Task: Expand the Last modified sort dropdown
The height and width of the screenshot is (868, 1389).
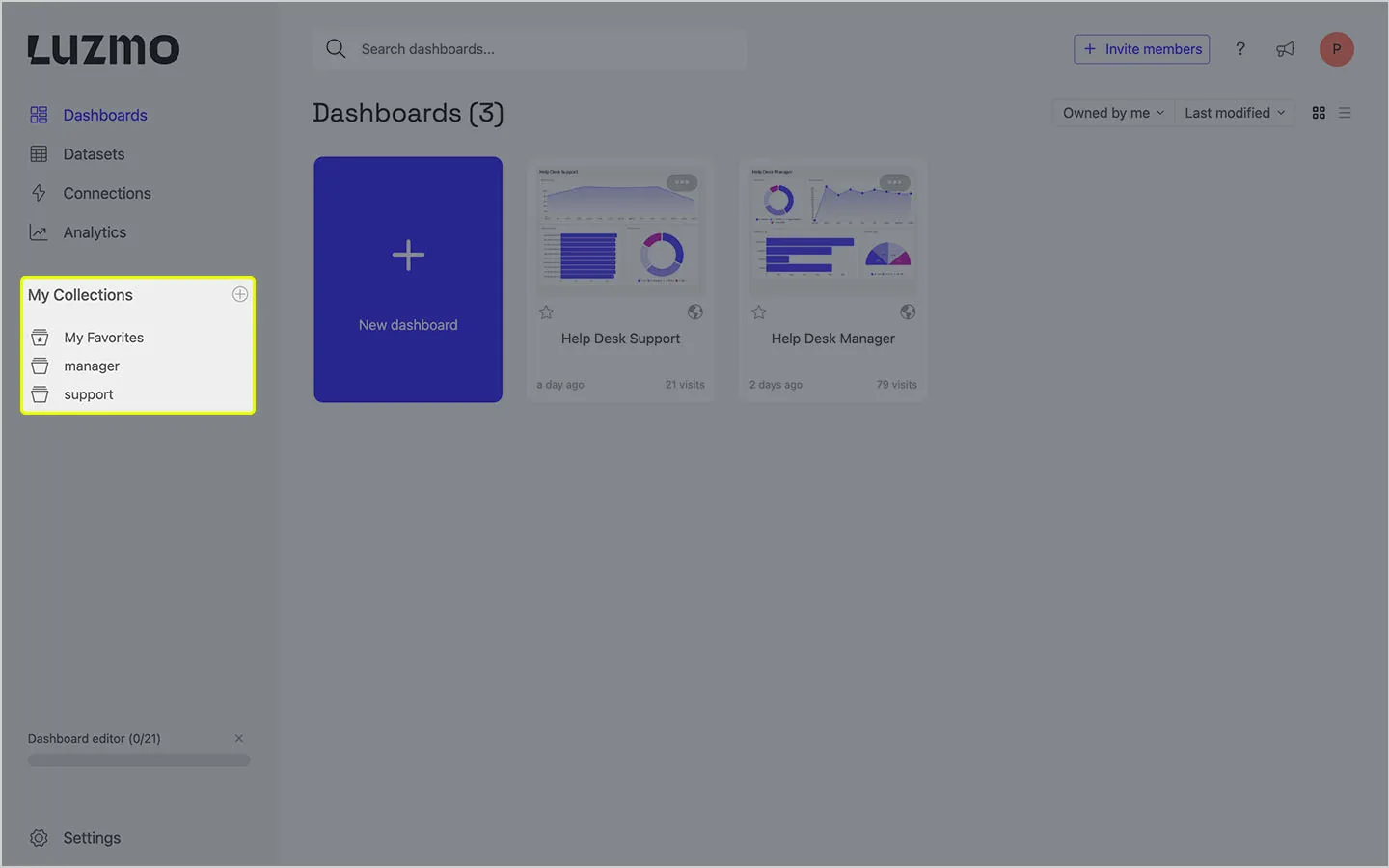Action: pos(1235,113)
